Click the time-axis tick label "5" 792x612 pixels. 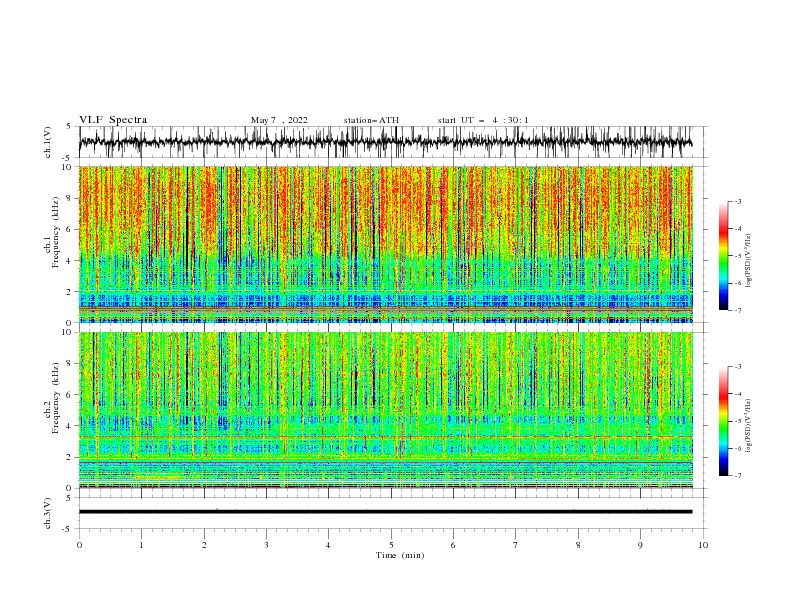391,545
